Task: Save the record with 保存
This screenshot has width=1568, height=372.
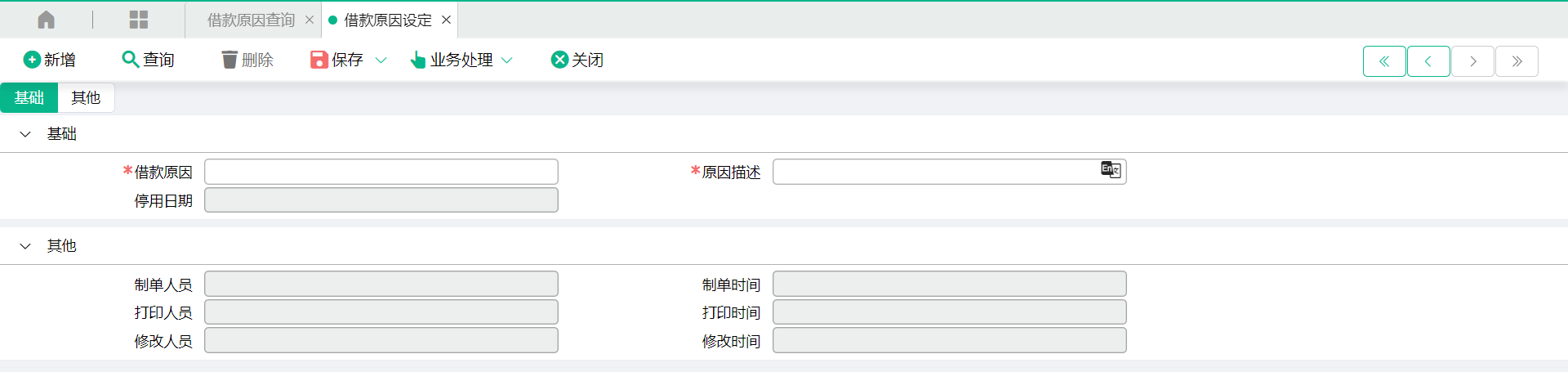Action: click(x=336, y=60)
